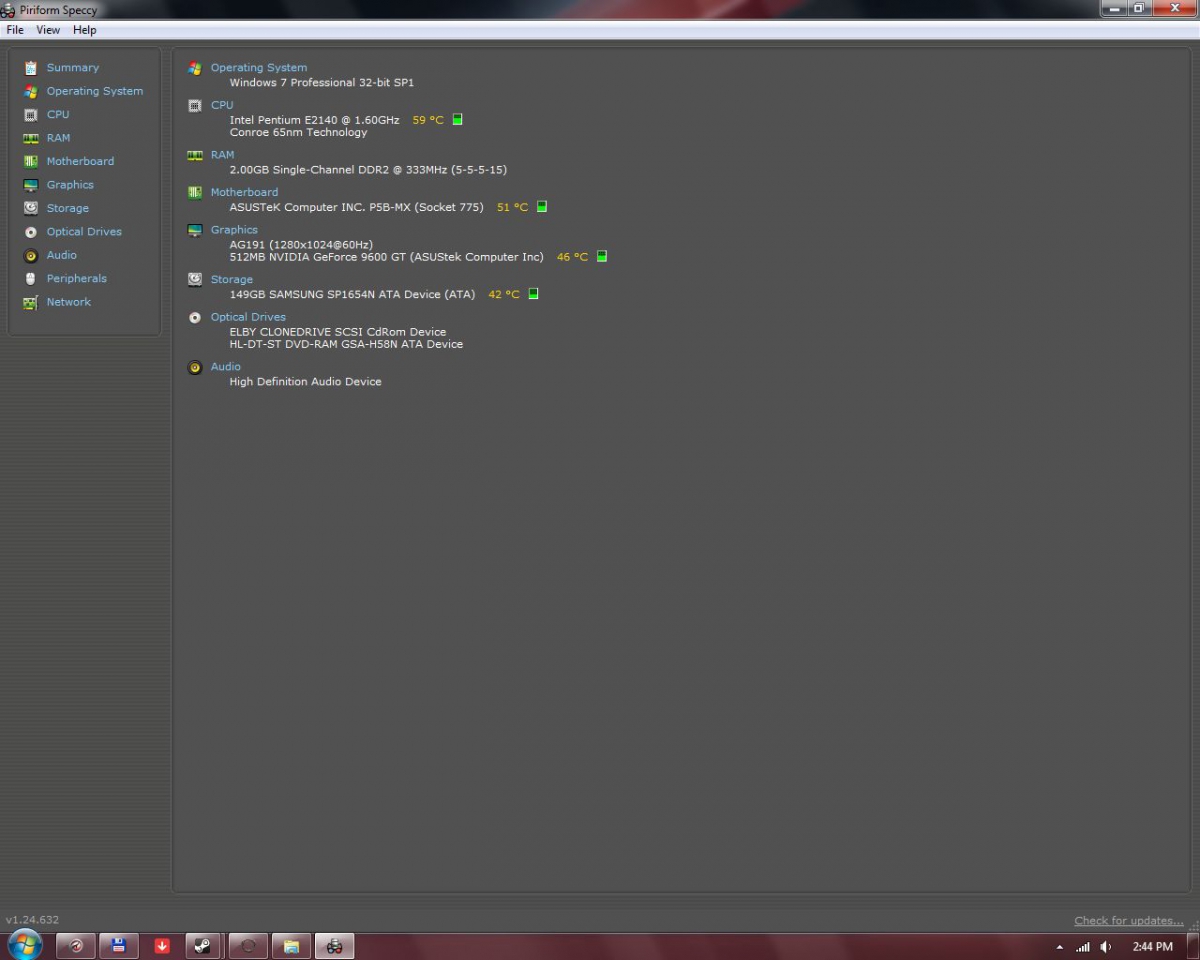Click the CPU temperature status indicator
Screen dimensions: 1200x960
coord(458,119)
